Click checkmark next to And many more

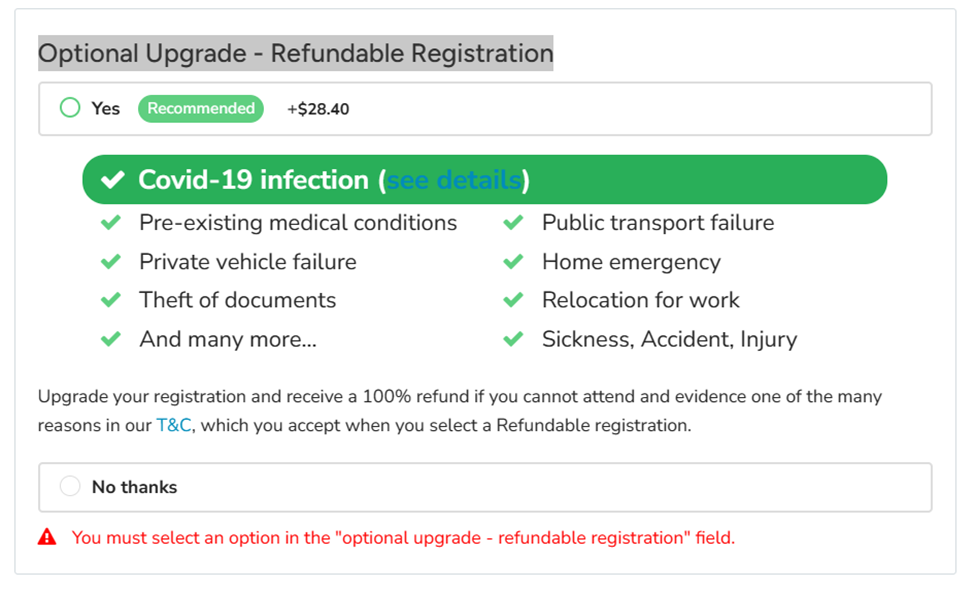111,339
